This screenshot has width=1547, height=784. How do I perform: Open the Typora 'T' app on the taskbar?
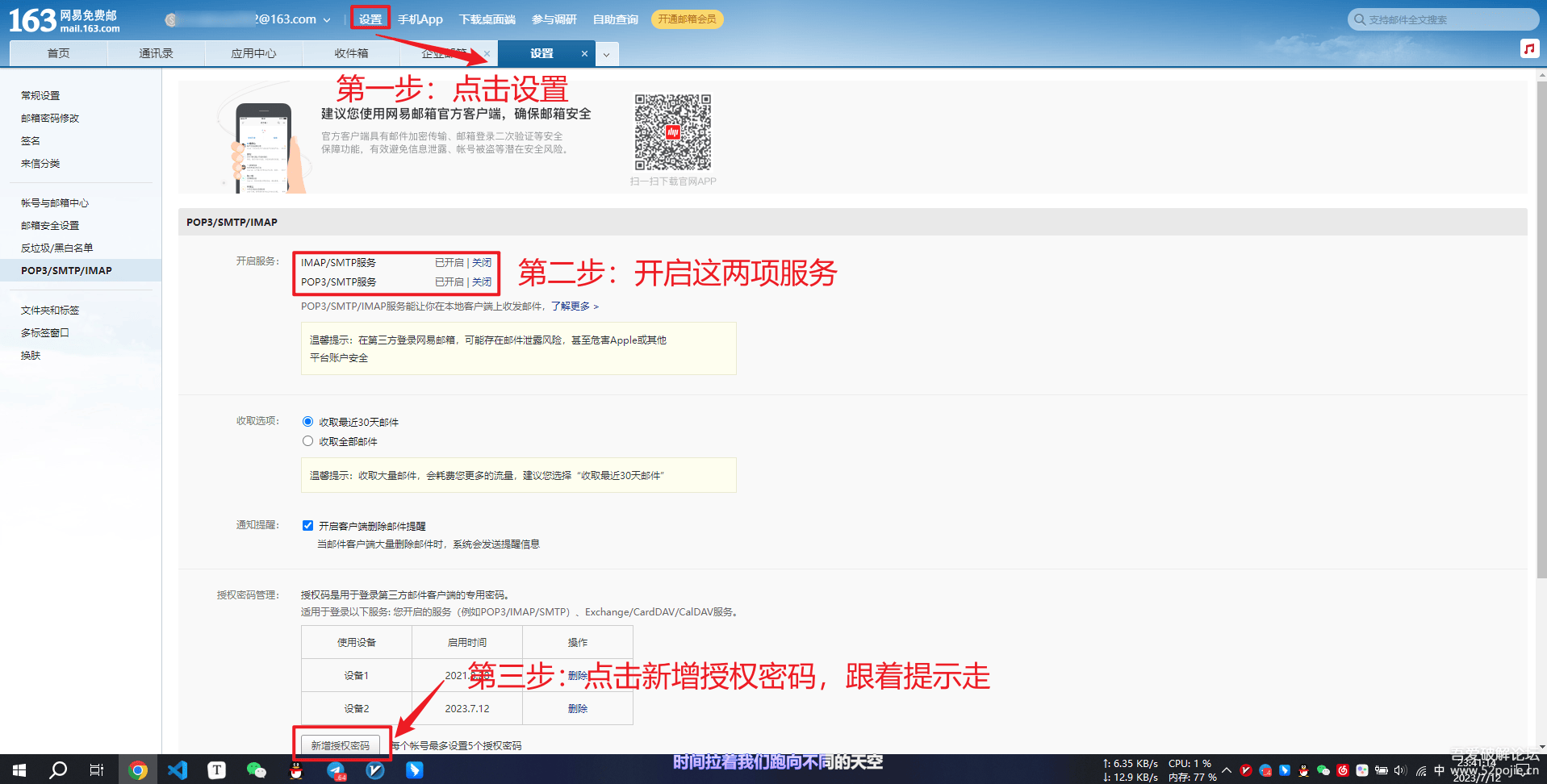tap(217, 770)
